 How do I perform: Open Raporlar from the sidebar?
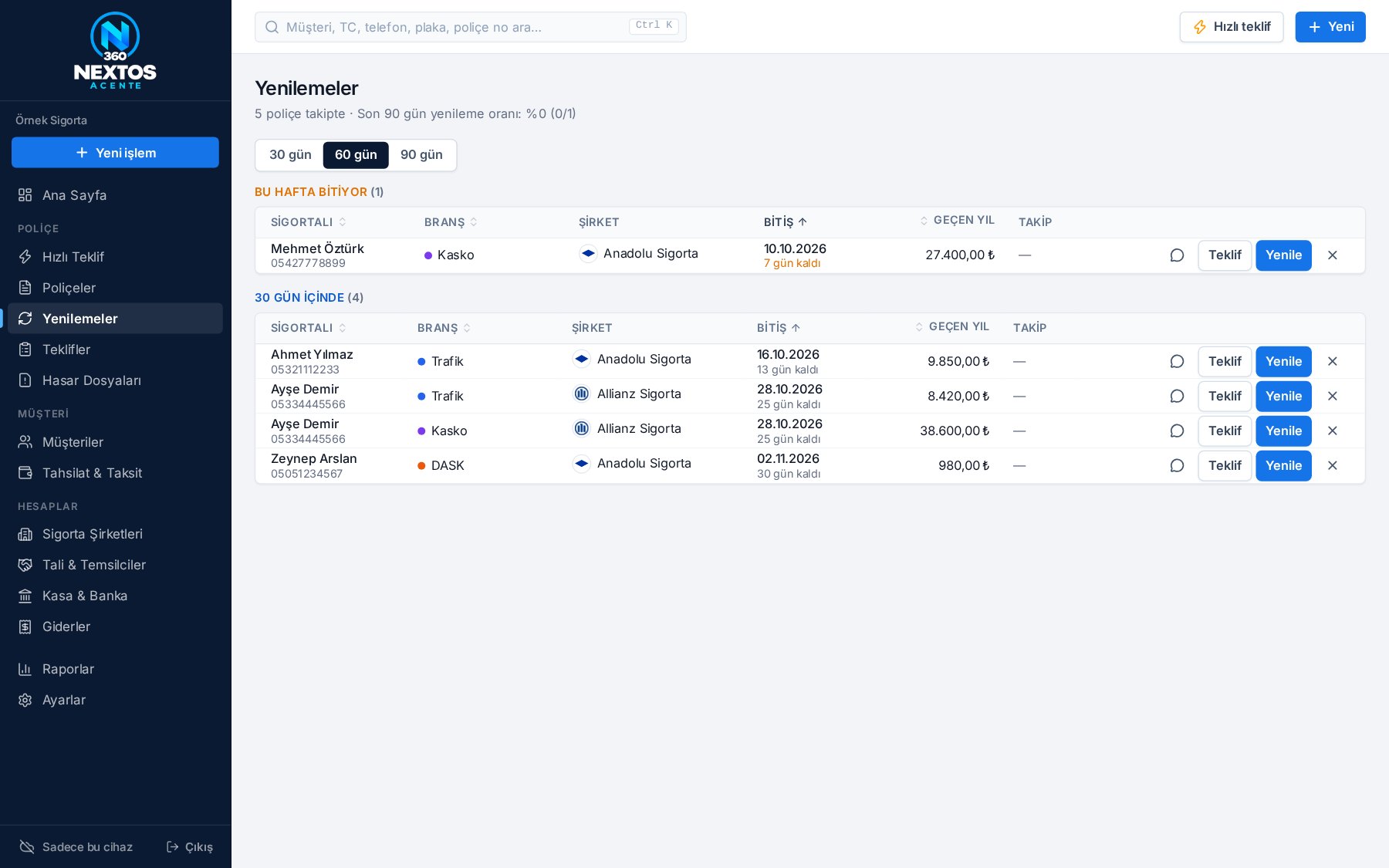[x=115, y=669]
